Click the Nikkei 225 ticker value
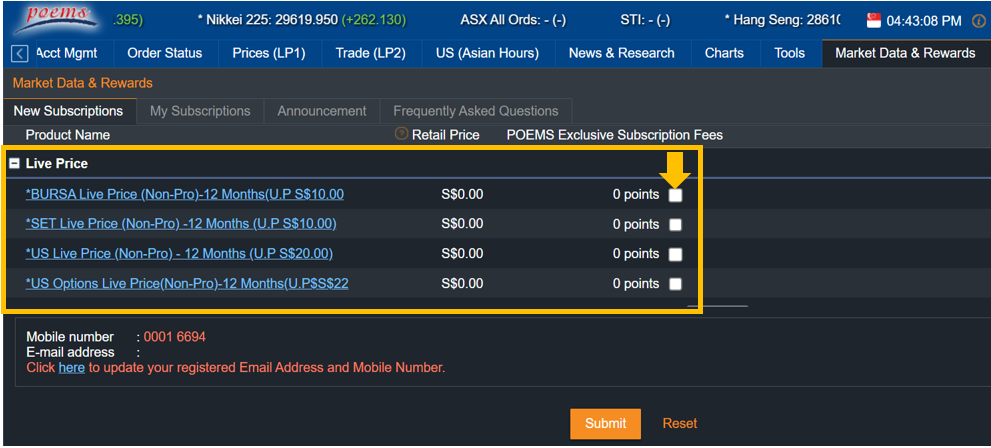 (x=301, y=20)
